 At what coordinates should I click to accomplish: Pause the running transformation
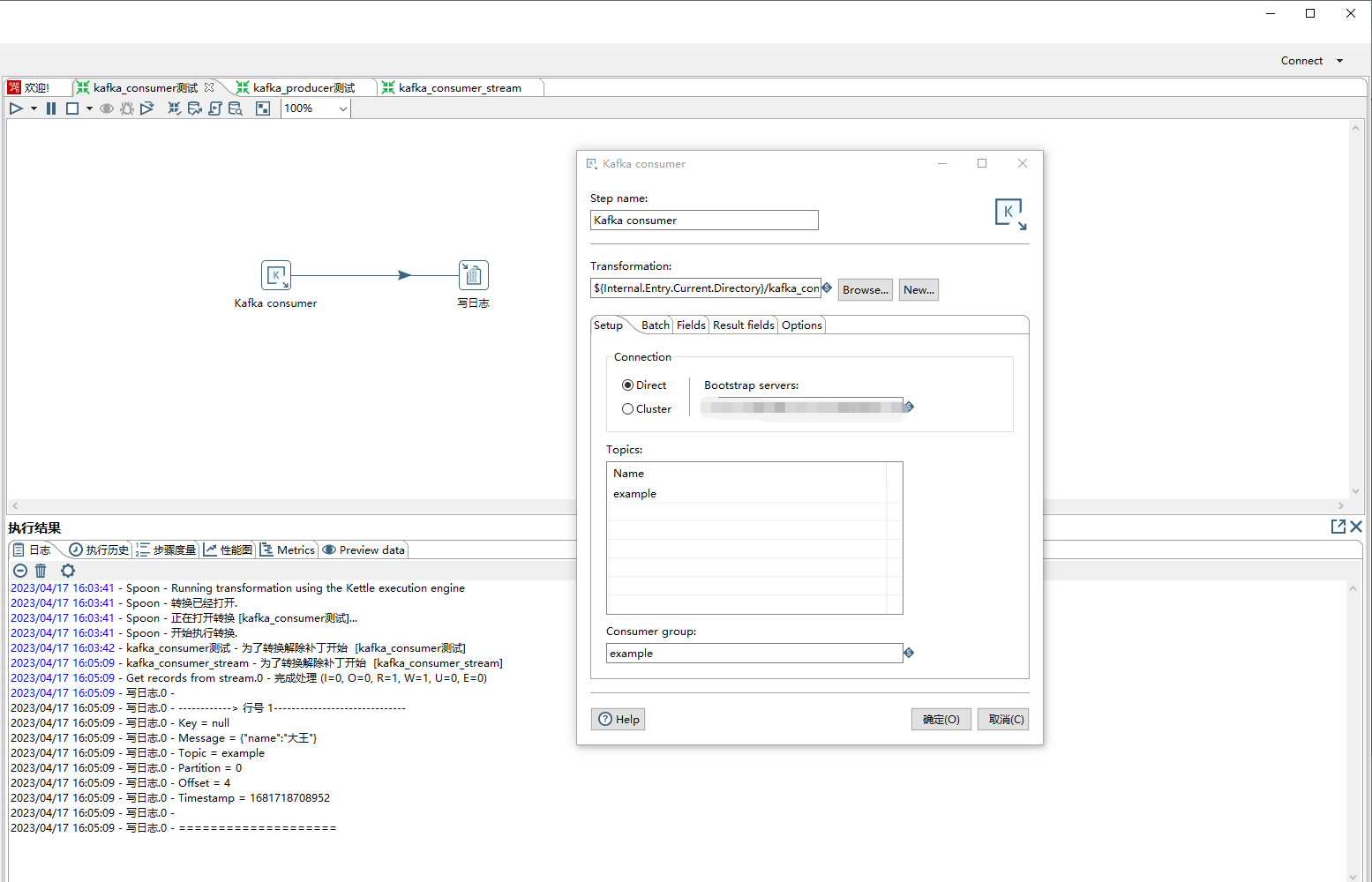click(50, 108)
